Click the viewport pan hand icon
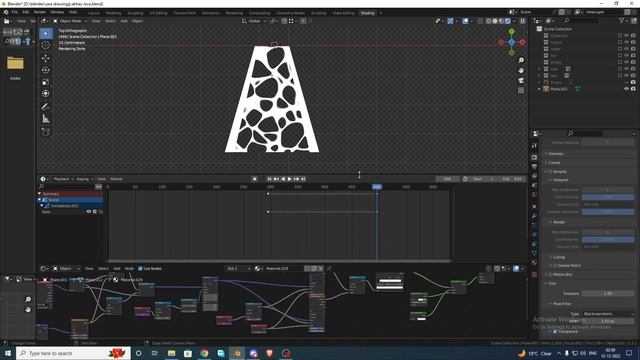The image size is (640, 360). [521, 71]
